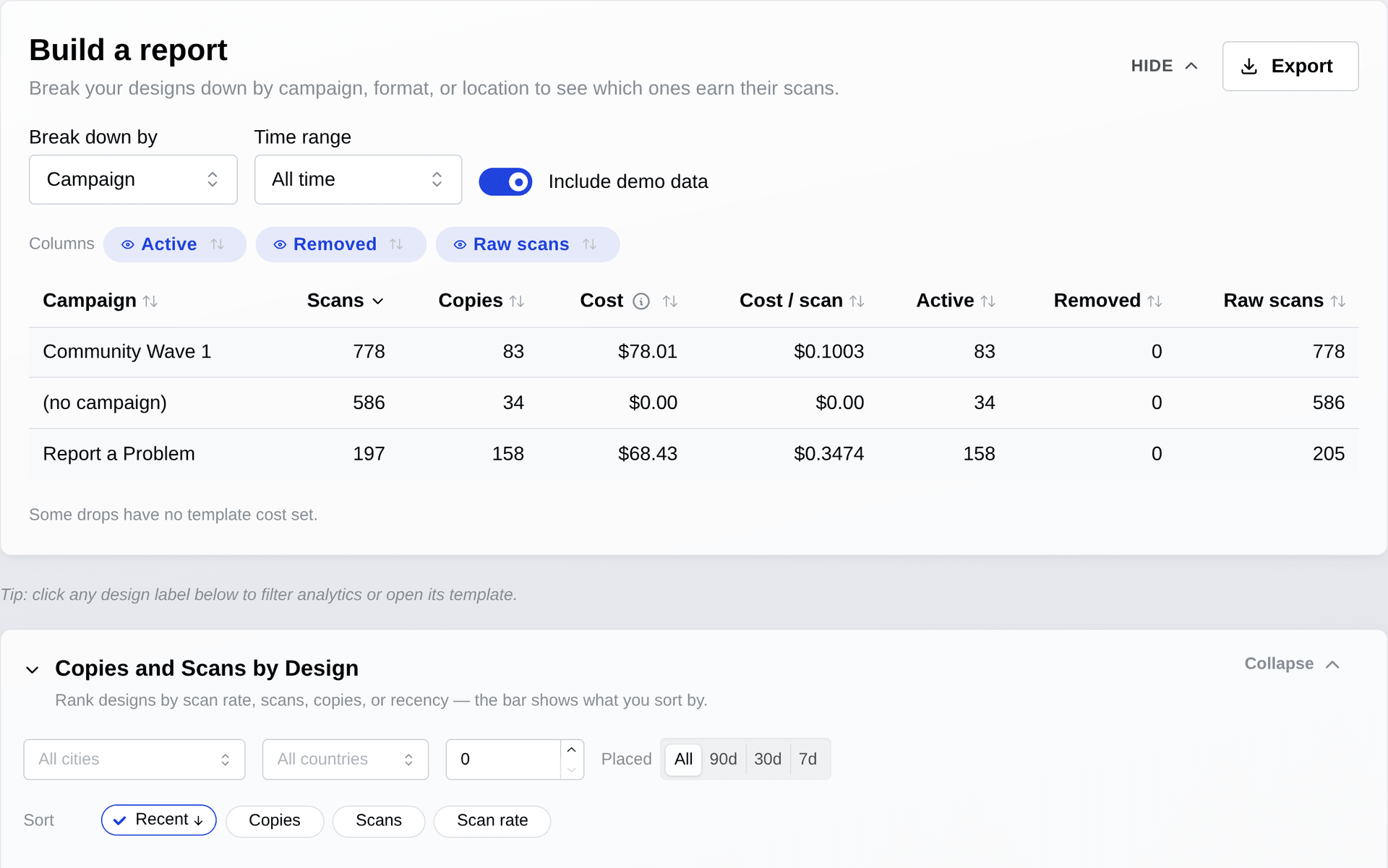Click the Scans column sort chevron
Screen dimensions: 1388x868
click(x=377, y=301)
